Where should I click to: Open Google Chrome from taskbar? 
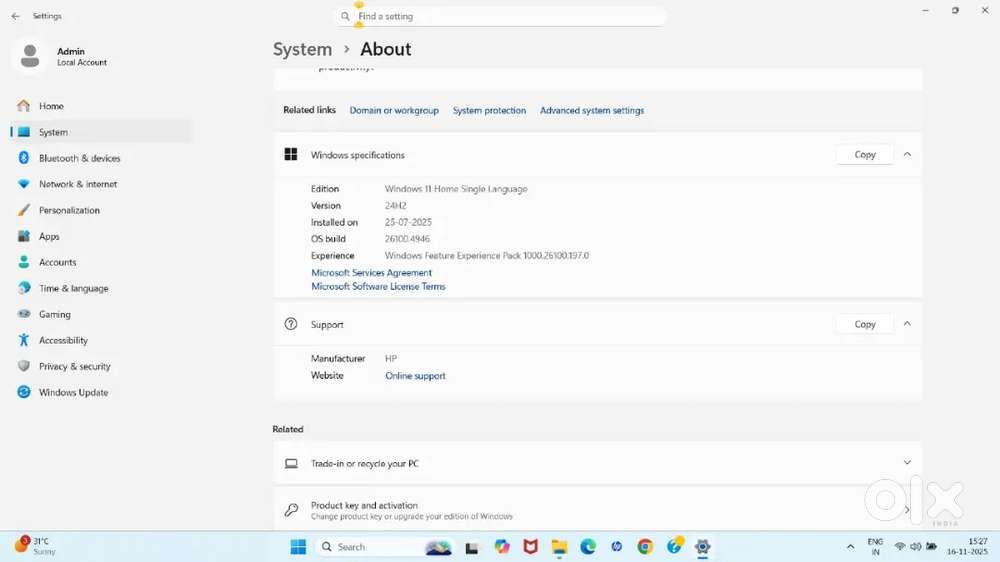[645, 547]
